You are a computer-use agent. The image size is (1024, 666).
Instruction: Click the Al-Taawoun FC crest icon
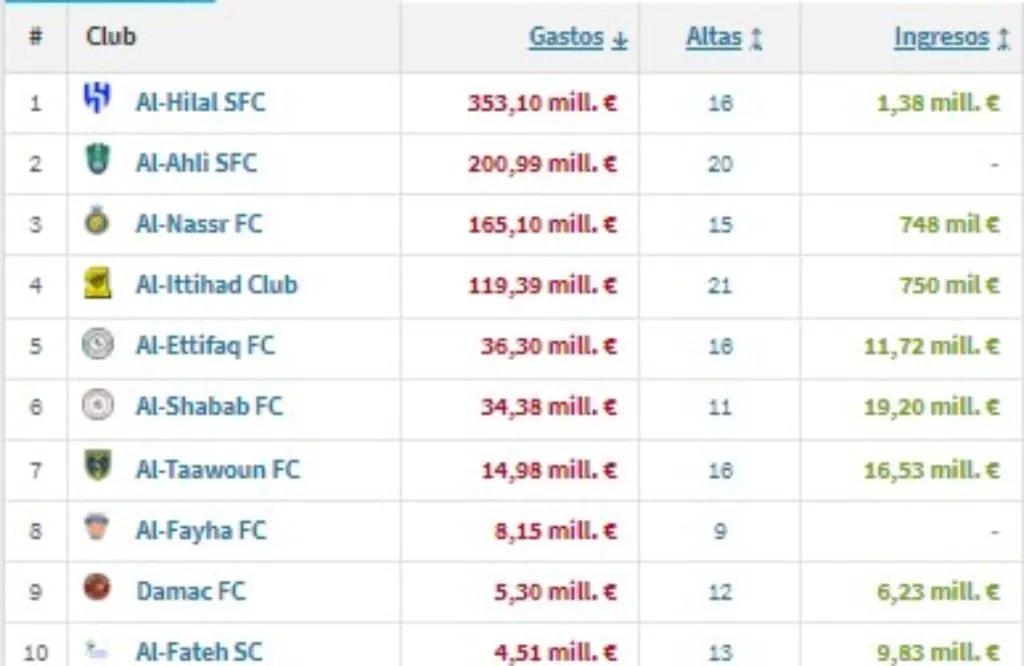pos(97,468)
